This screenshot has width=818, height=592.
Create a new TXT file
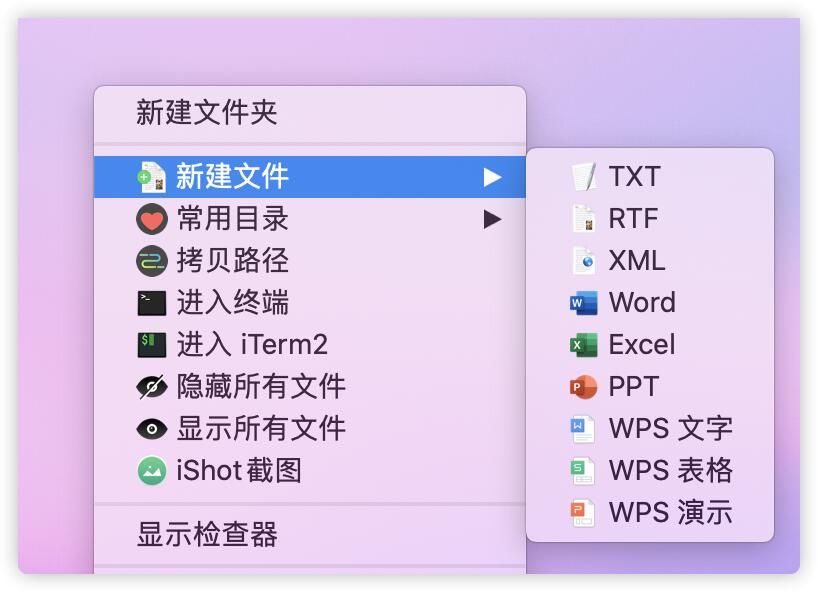click(650, 177)
